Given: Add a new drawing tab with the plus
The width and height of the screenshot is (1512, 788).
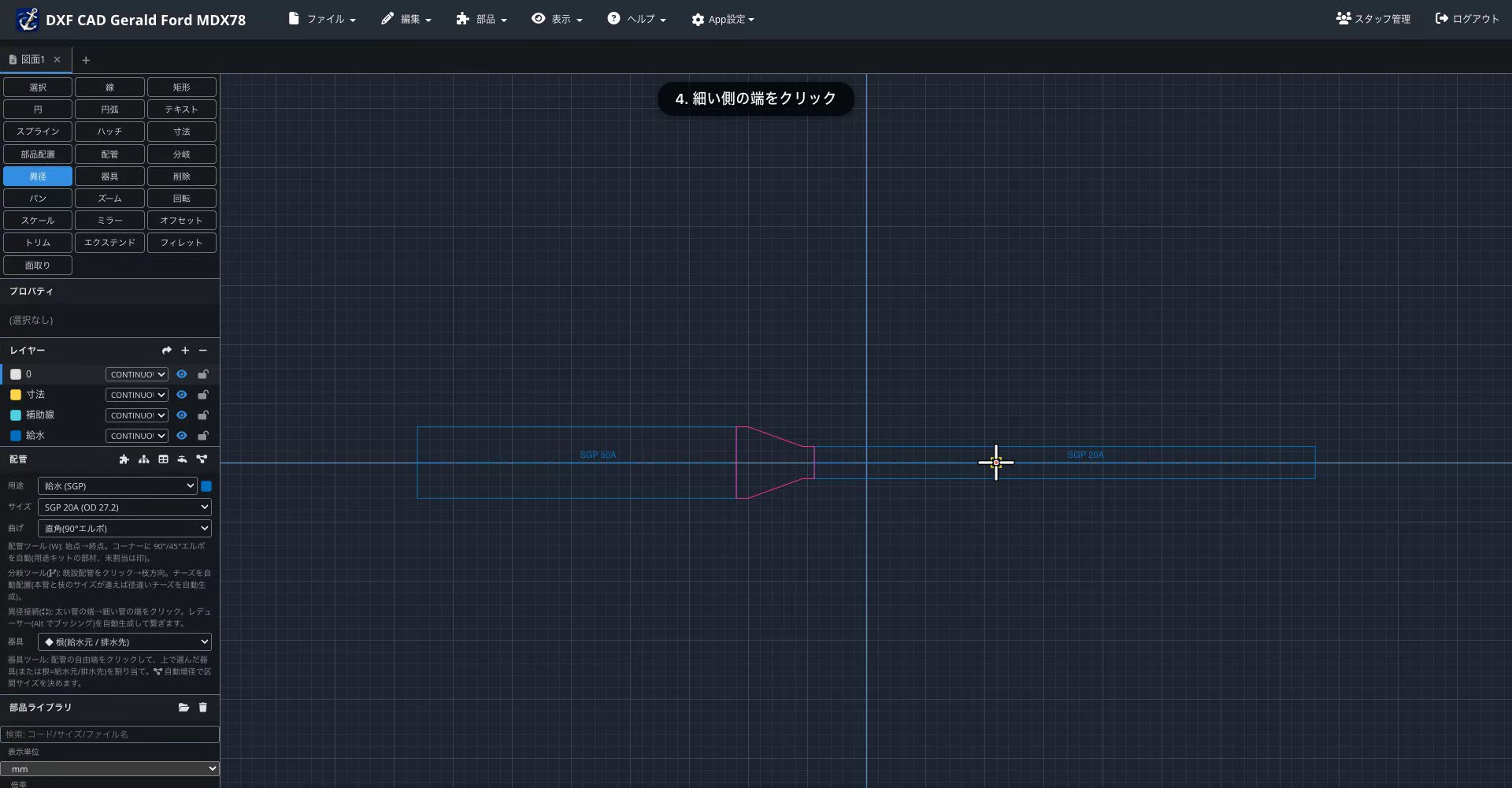Looking at the screenshot, I should click(86, 60).
